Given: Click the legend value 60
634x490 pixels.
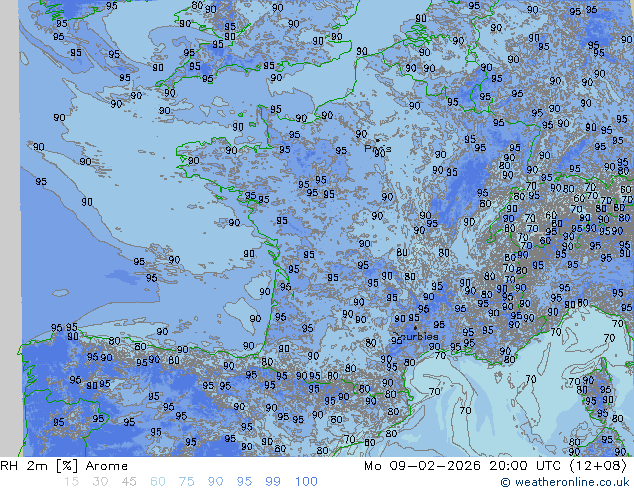Looking at the screenshot, I should coord(158,482).
